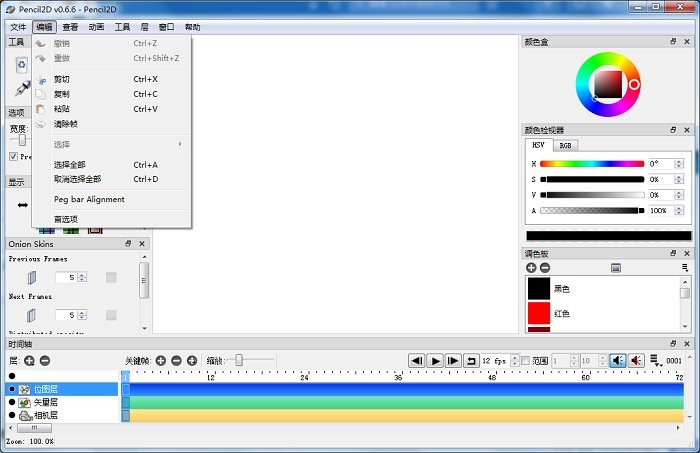Click the add keyframe plus icon
The width and height of the screenshot is (700, 453).
(x=161, y=360)
